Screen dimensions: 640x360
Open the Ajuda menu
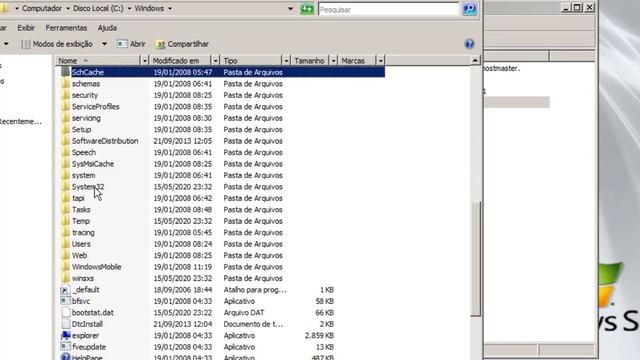click(107, 28)
